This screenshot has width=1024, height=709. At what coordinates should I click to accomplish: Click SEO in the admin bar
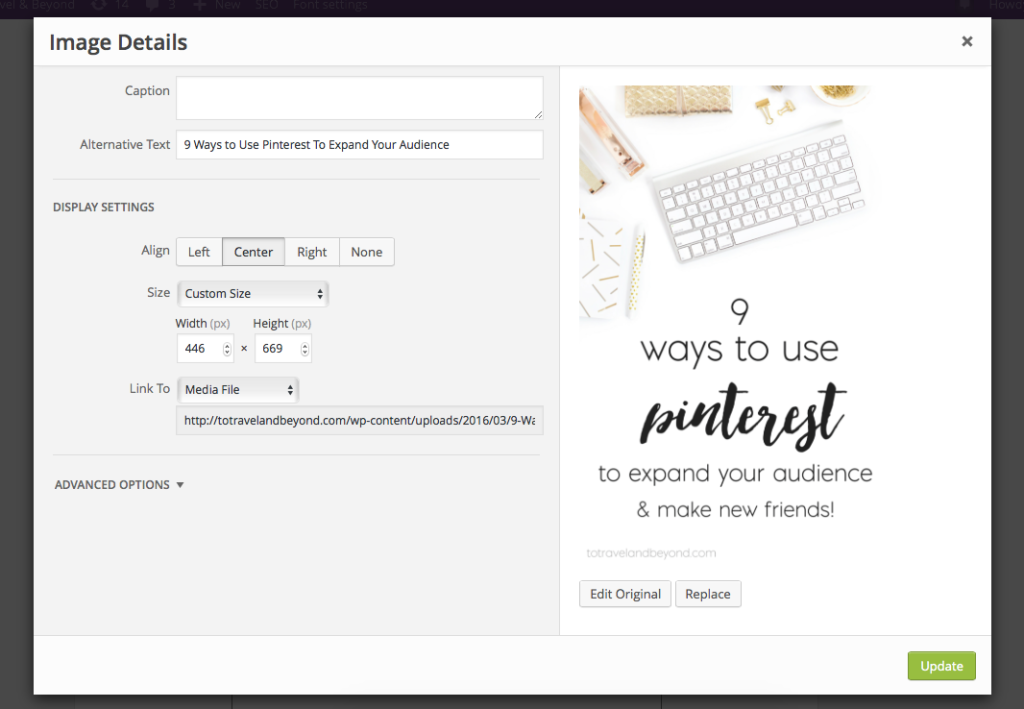tap(266, 5)
